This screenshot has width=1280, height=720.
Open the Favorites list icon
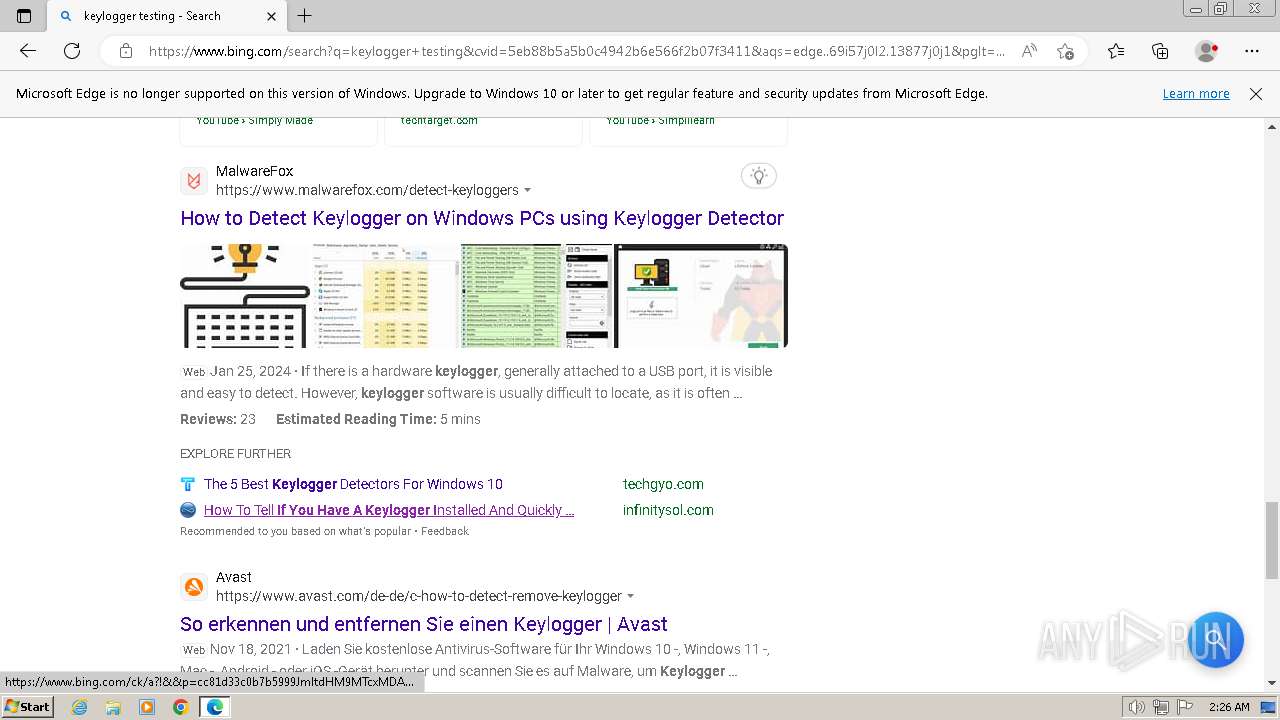click(1116, 51)
